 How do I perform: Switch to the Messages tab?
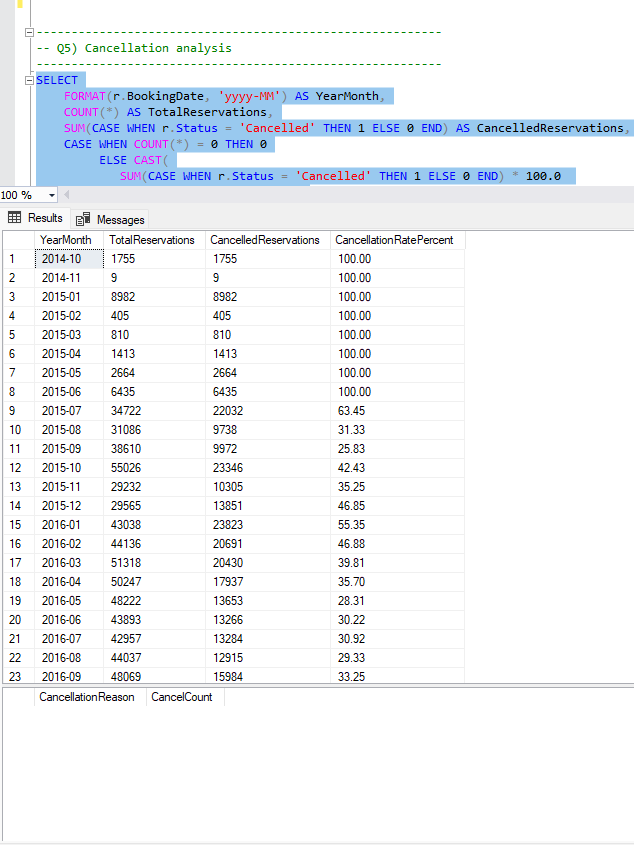click(110, 220)
